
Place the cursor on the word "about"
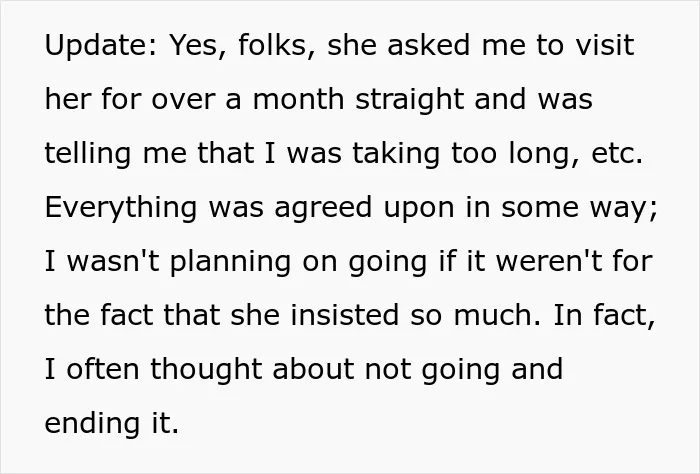(x=312, y=369)
